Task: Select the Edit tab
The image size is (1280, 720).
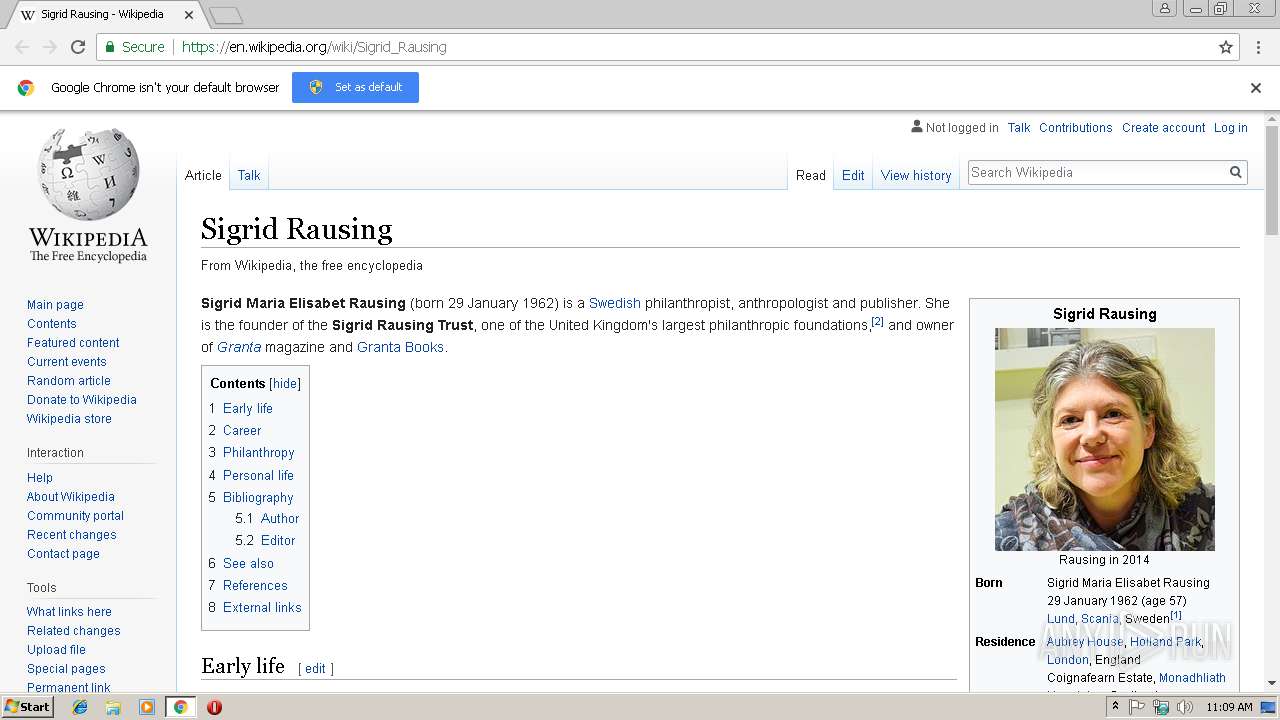Action: coord(853,175)
